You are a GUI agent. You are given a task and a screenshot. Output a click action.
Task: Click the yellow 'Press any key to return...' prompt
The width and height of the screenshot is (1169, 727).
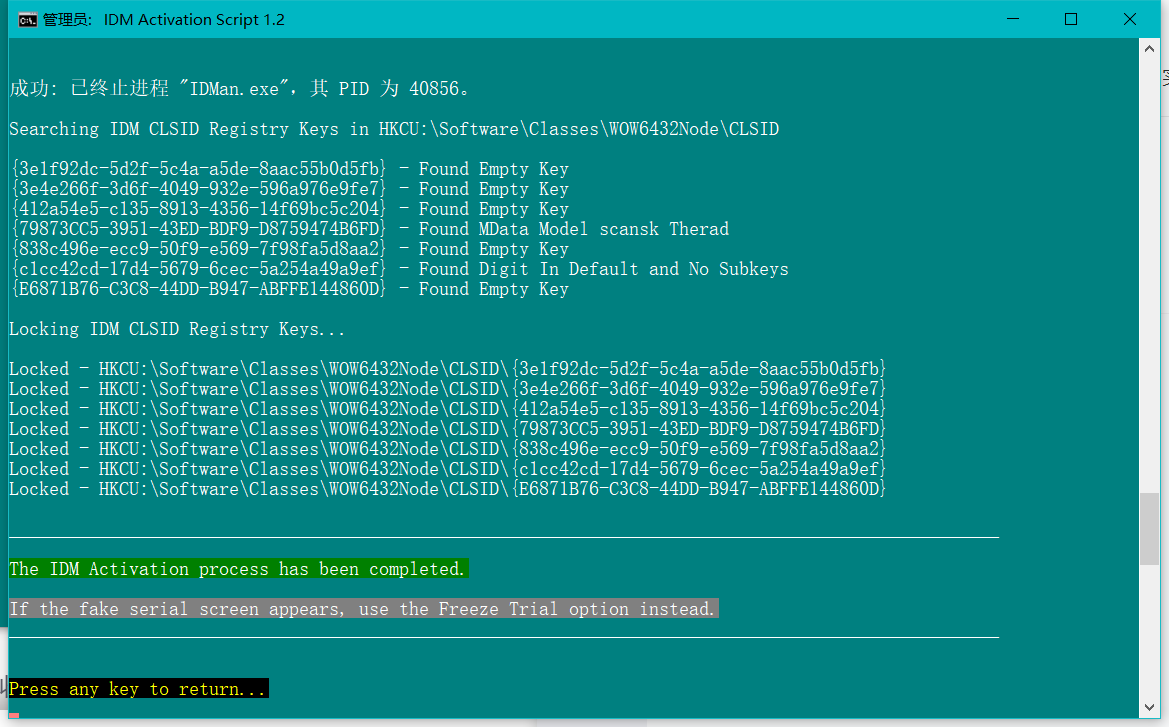click(139, 688)
